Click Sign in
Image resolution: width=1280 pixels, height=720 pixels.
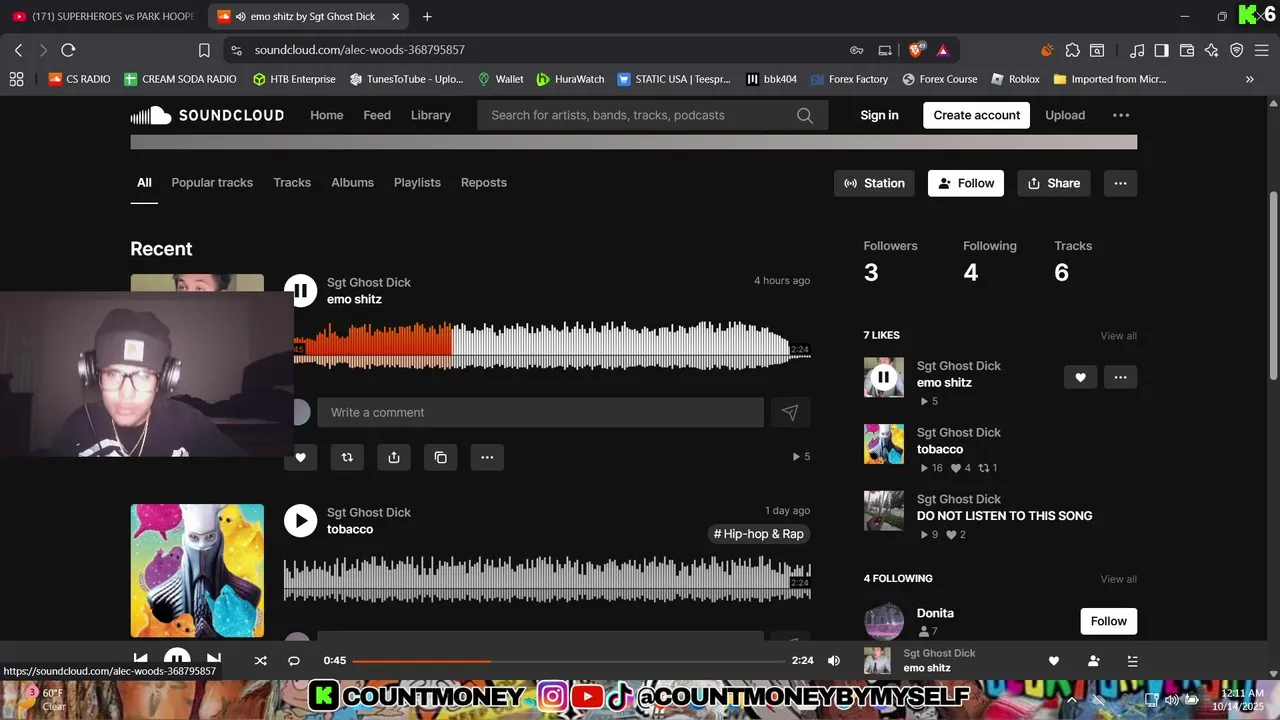pyautogui.click(x=879, y=115)
